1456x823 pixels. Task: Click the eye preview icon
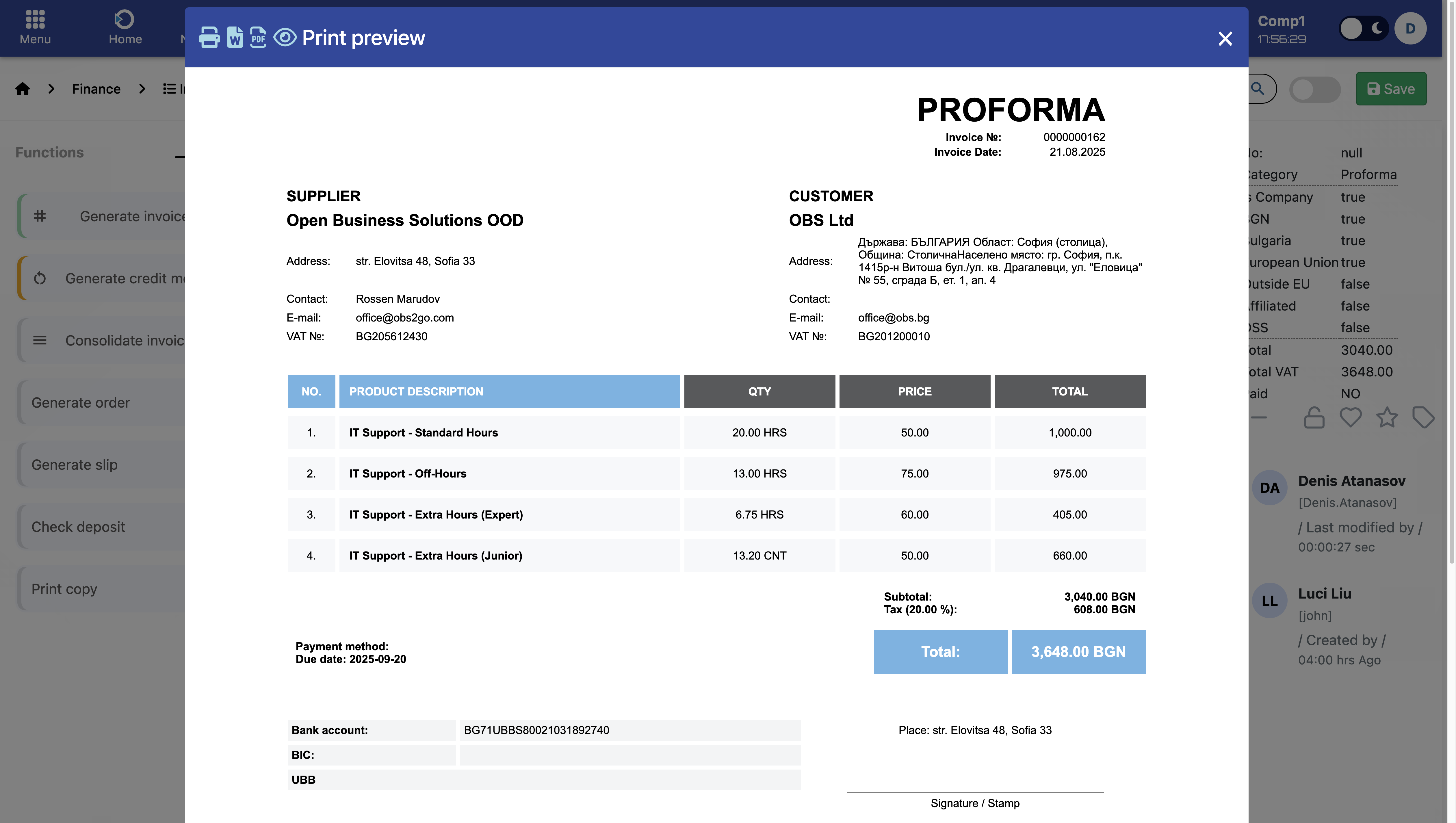pyautogui.click(x=285, y=37)
